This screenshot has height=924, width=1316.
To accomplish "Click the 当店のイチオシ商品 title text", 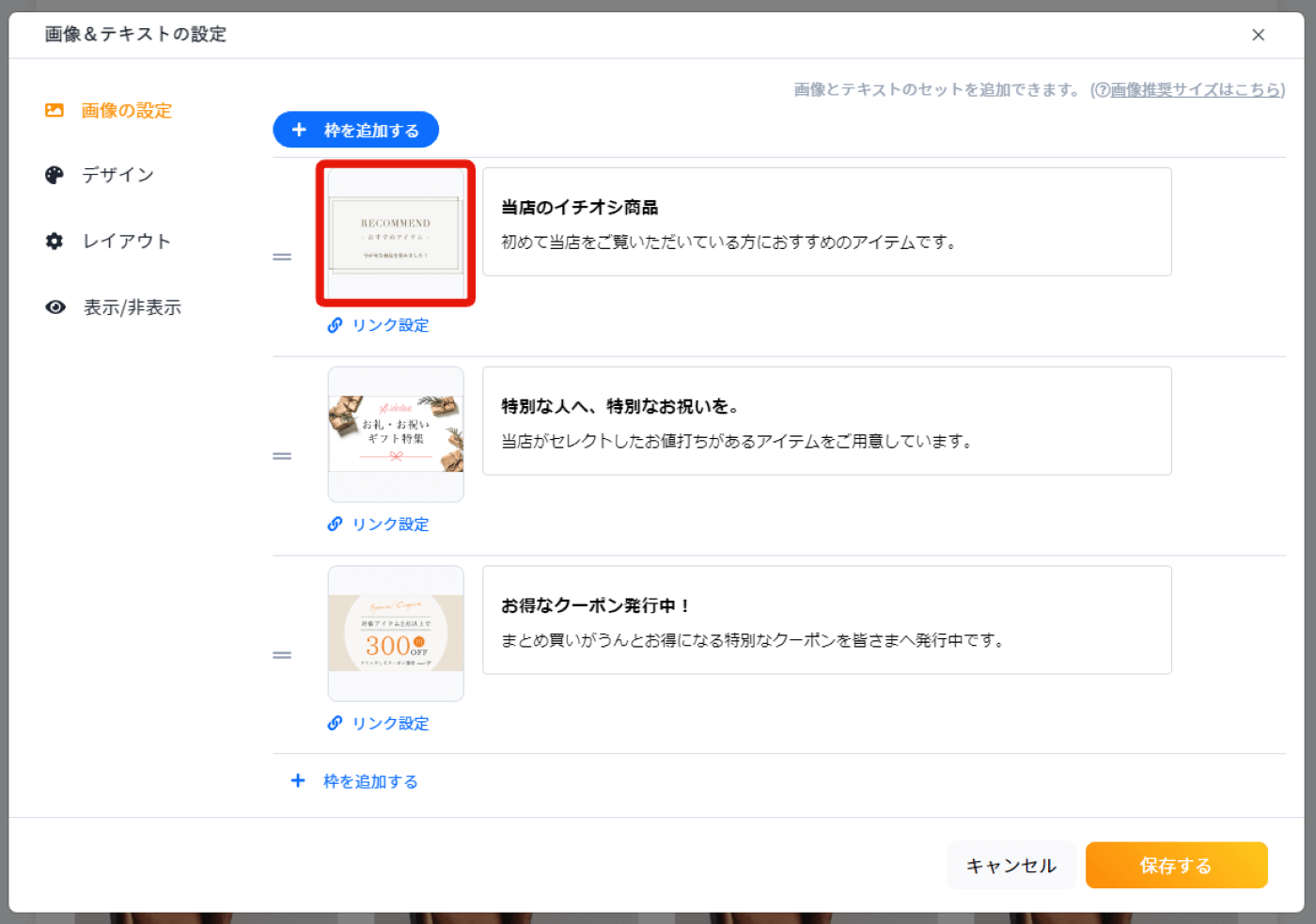I will tap(579, 208).
